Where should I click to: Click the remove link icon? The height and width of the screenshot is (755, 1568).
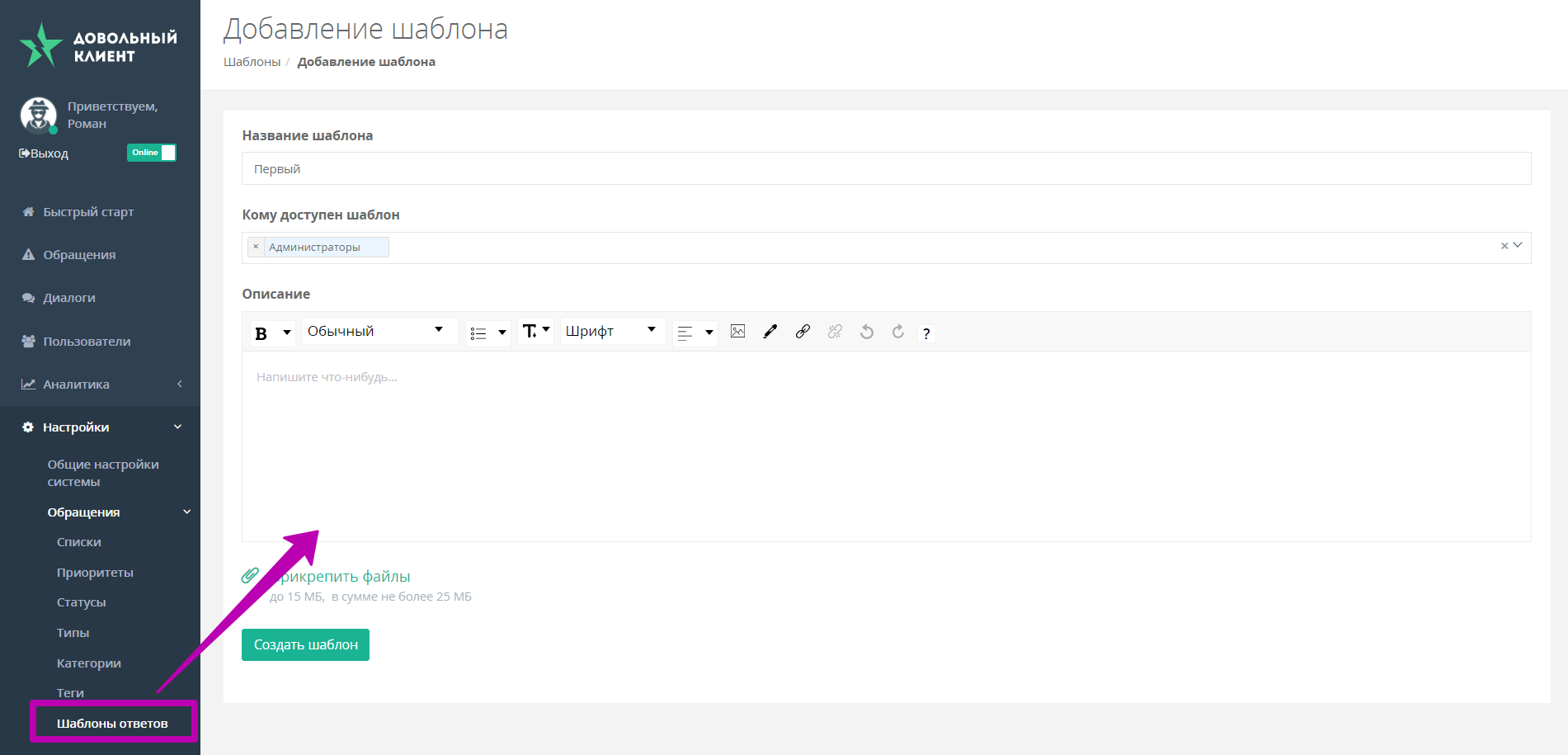pos(835,332)
